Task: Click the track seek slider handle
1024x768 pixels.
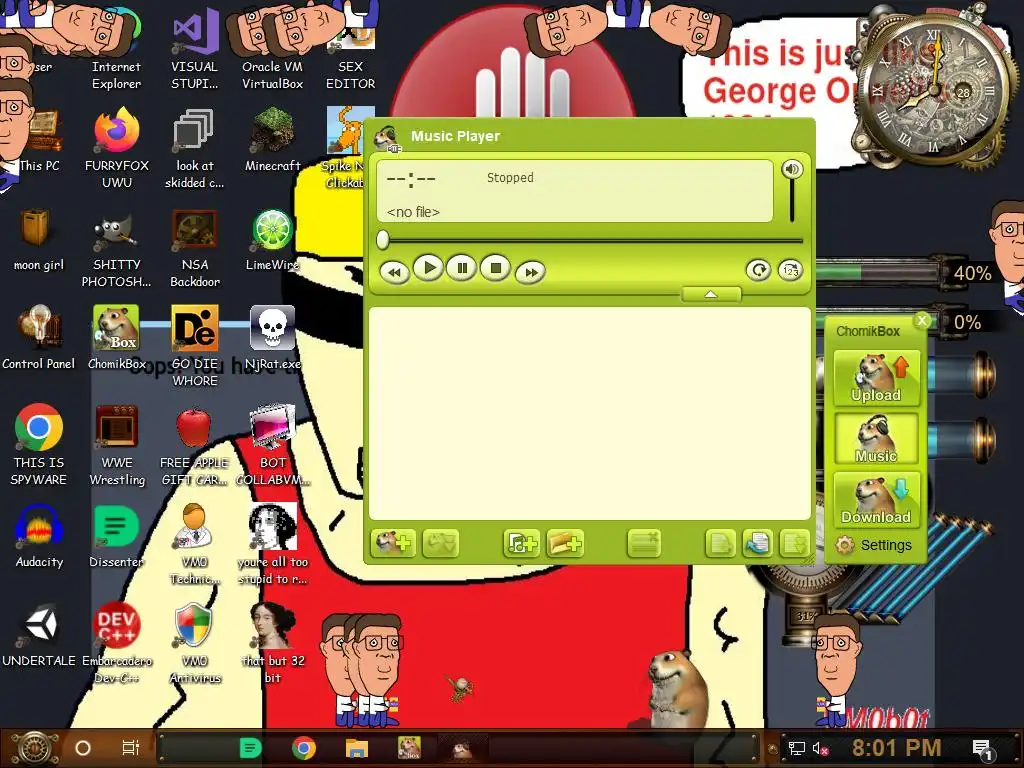Action: point(383,240)
